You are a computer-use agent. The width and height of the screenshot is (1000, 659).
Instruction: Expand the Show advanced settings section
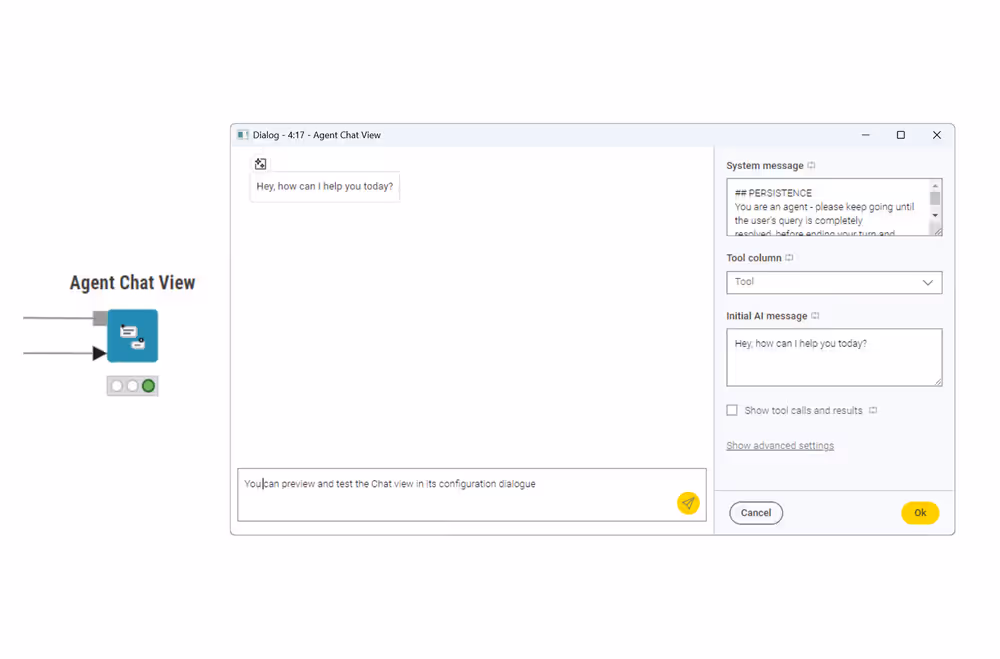[781, 445]
